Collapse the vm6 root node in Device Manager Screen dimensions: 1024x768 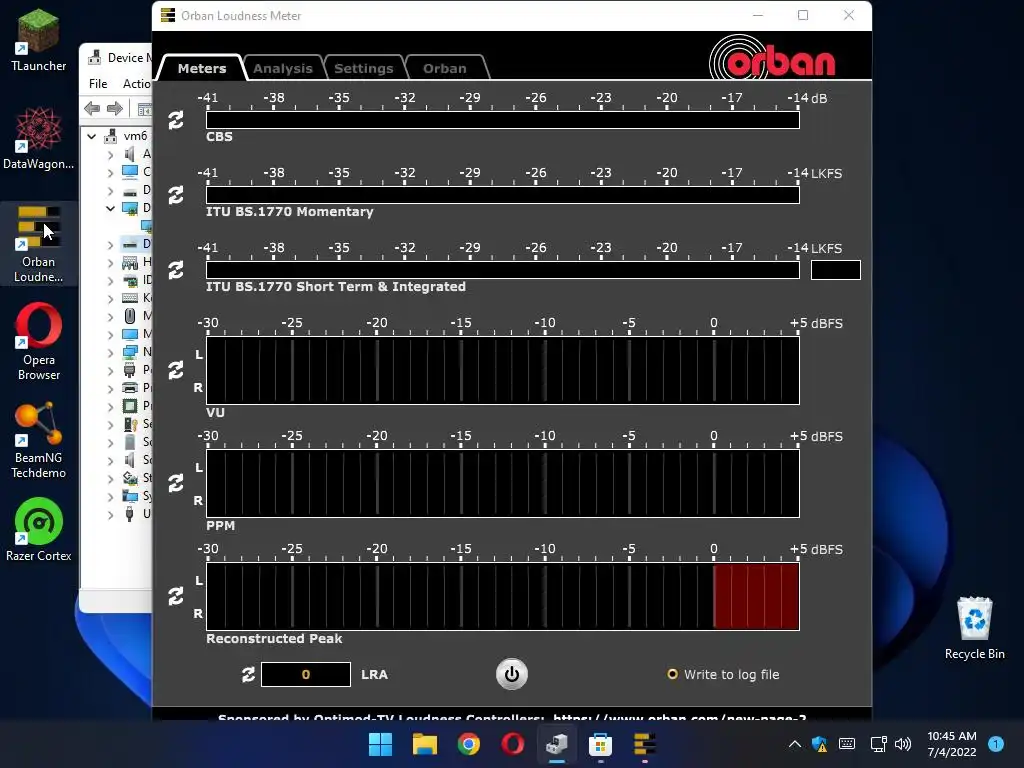92,136
